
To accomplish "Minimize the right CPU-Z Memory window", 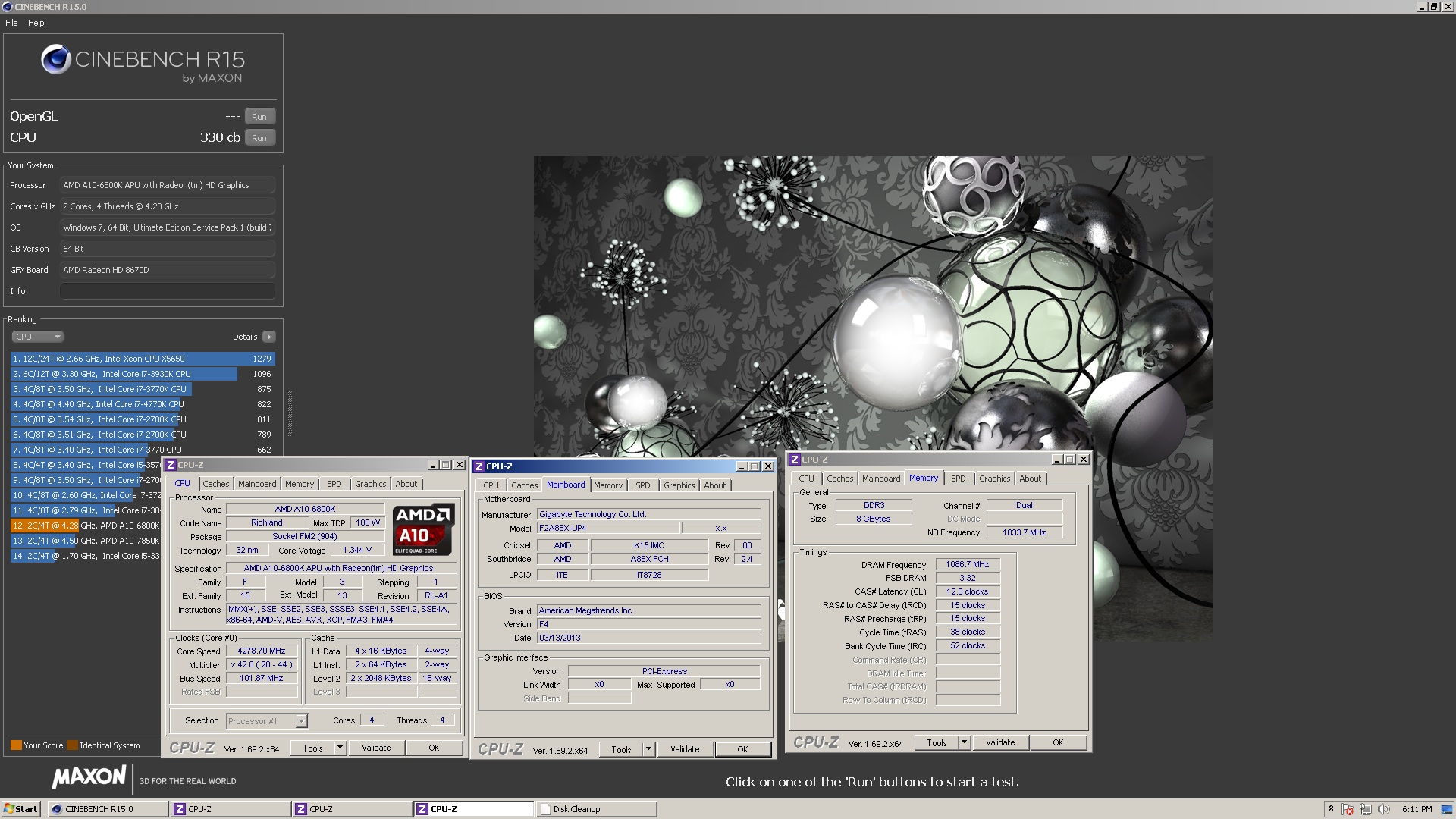I will pos(1057,460).
